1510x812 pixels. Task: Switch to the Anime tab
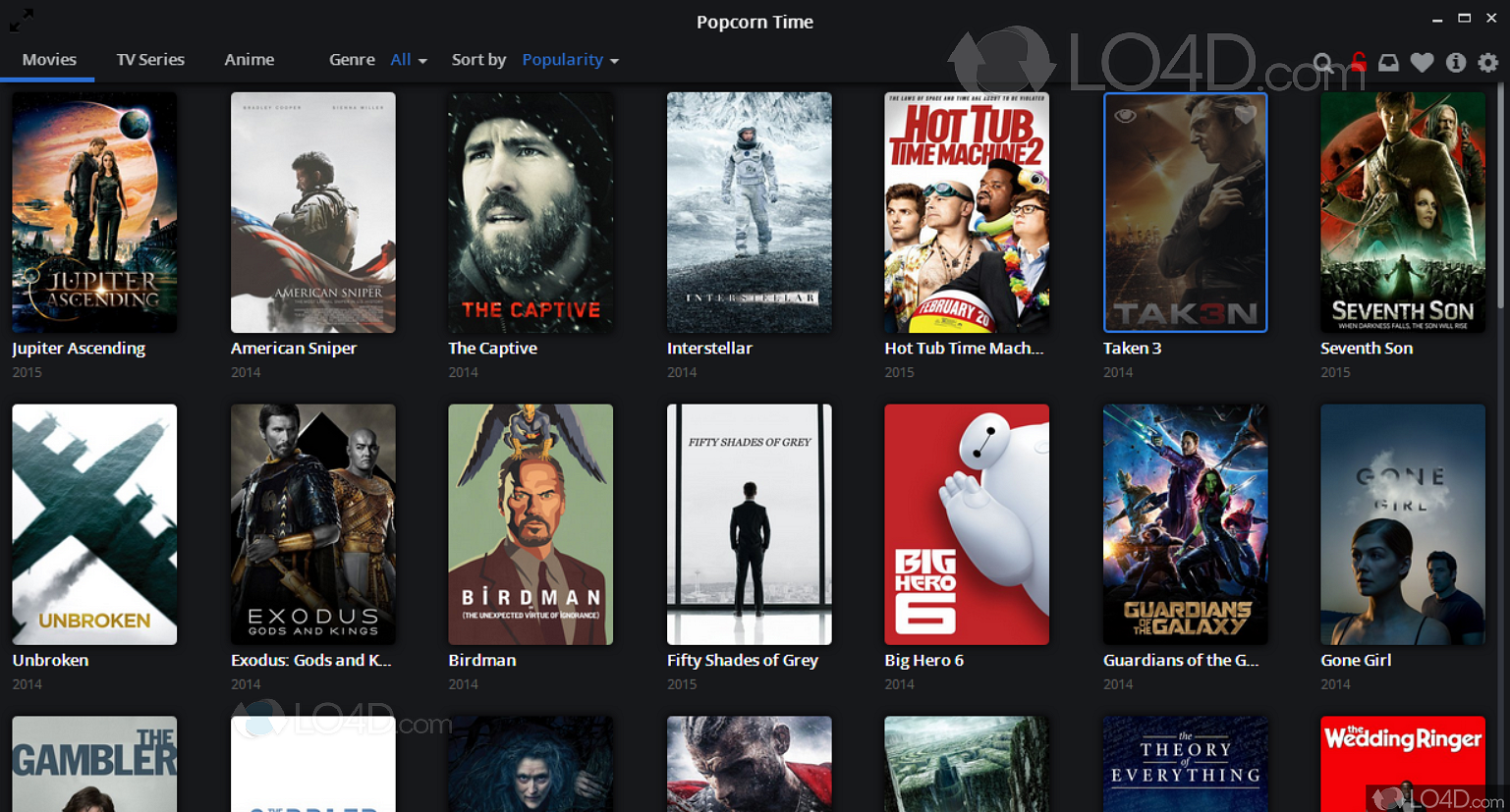(x=249, y=60)
